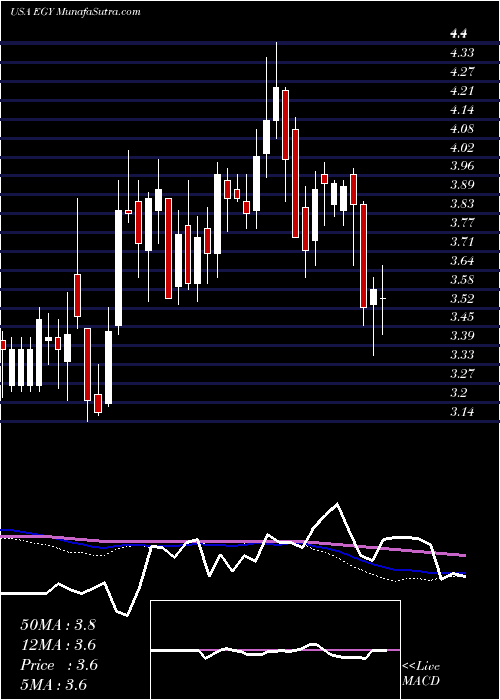
Task: Click the 3.96 price axis label
Action: click(462, 166)
